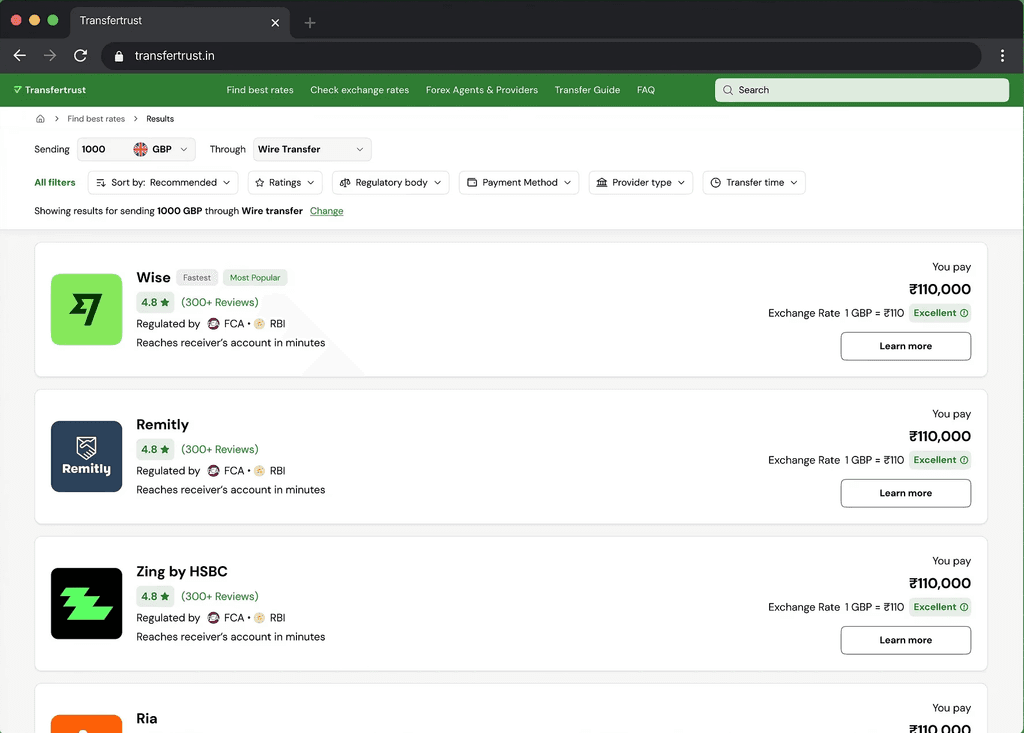Open browser three-dot menu

1002,56
